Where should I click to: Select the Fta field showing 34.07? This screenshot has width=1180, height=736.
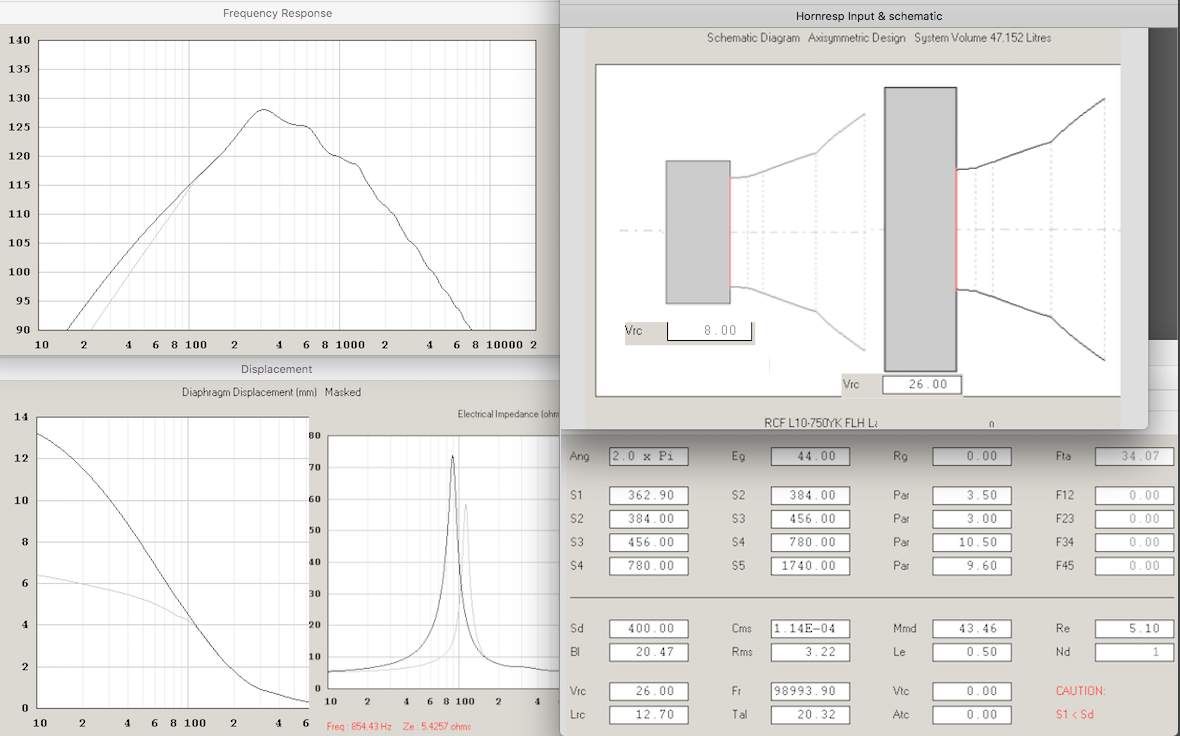[x=1134, y=456]
